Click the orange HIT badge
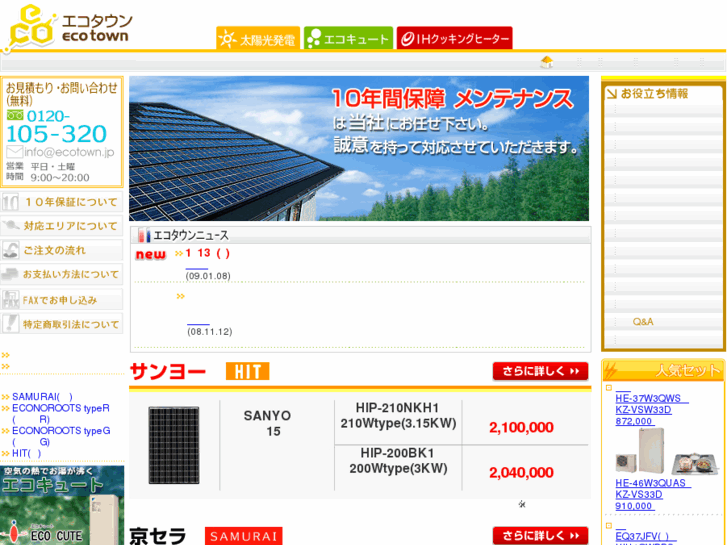 (248, 371)
